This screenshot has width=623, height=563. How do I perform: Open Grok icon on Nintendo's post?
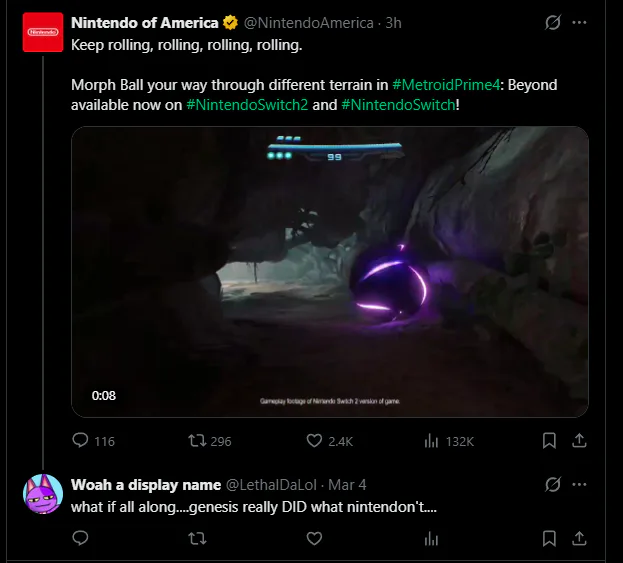pyautogui.click(x=551, y=22)
